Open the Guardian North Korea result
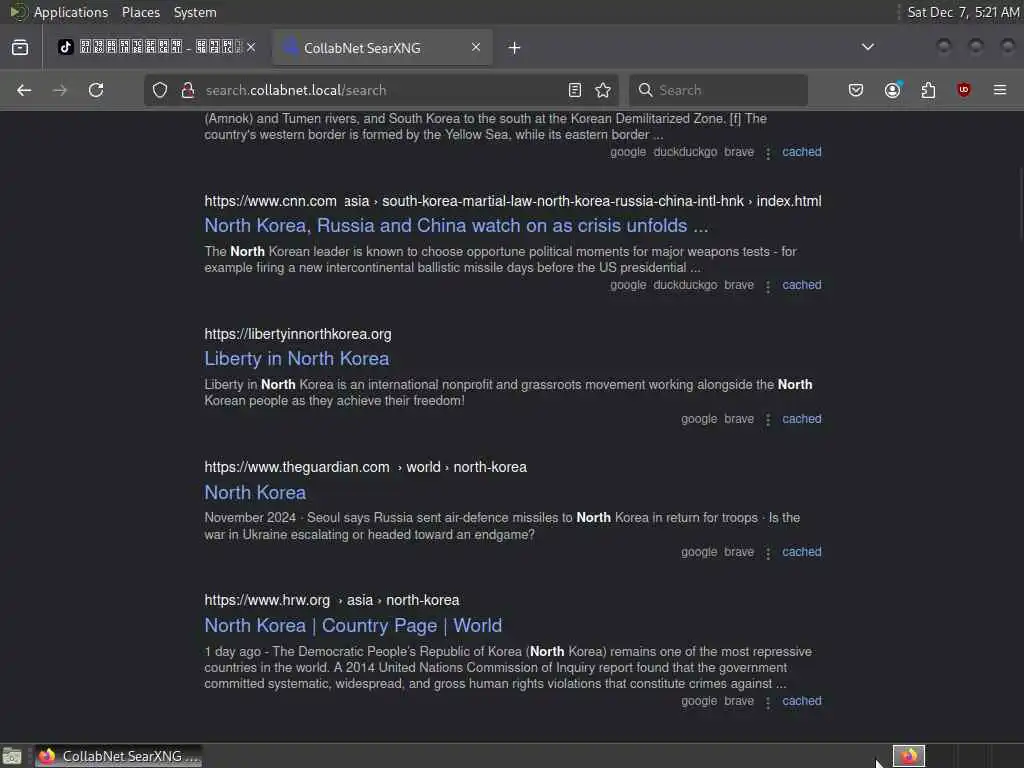Viewport: 1024px width, 768px height. [255, 492]
